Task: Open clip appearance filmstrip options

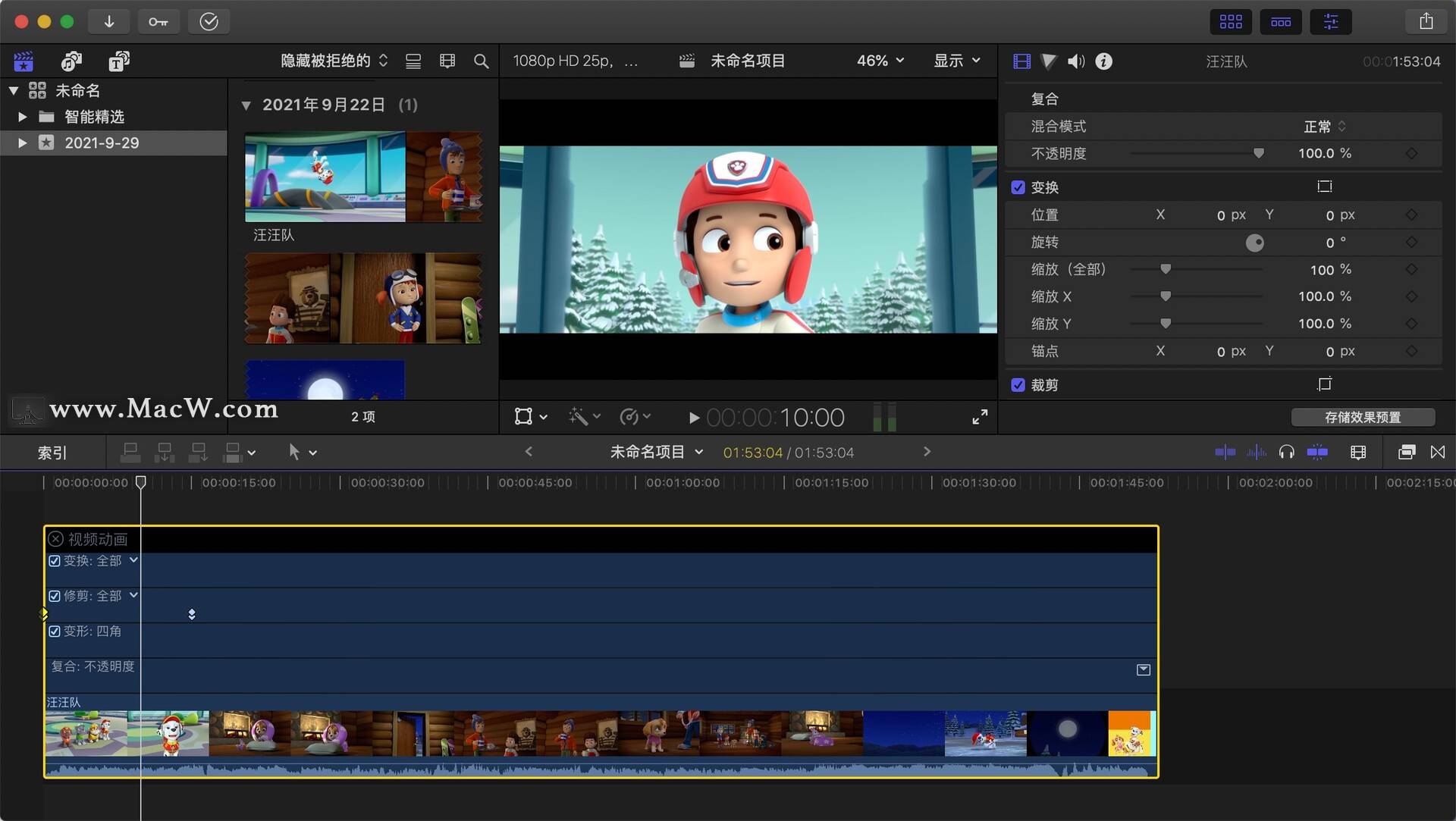Action: pyautogui.click(x=447, y=61)
